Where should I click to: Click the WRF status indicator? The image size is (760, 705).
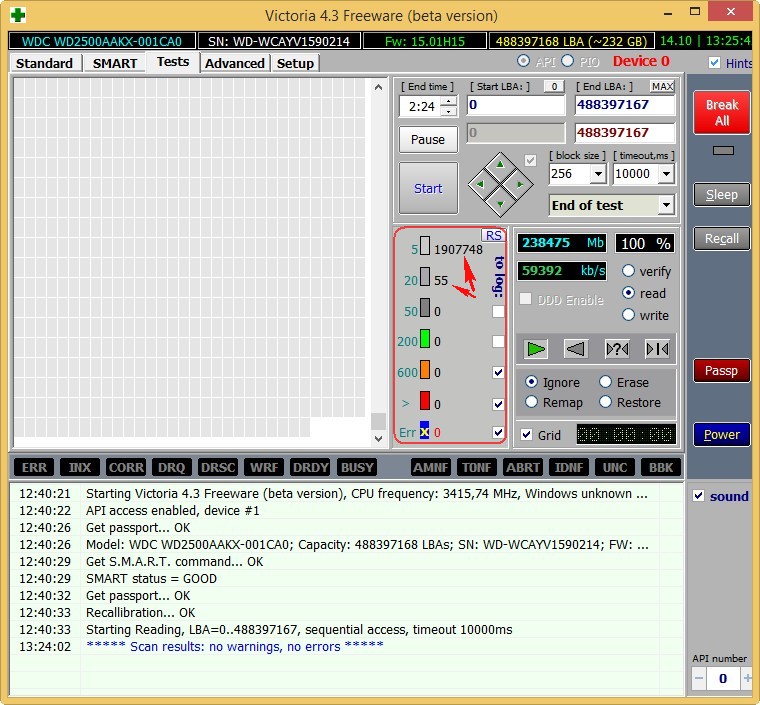click(x=264, y=468)
